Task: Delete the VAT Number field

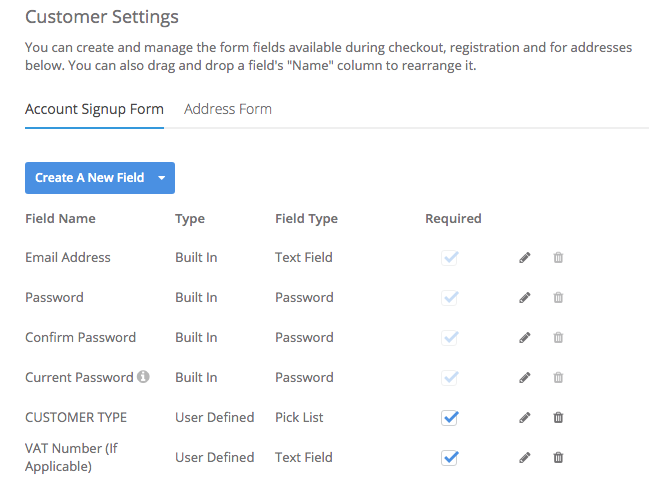Action: coord(558,458)
